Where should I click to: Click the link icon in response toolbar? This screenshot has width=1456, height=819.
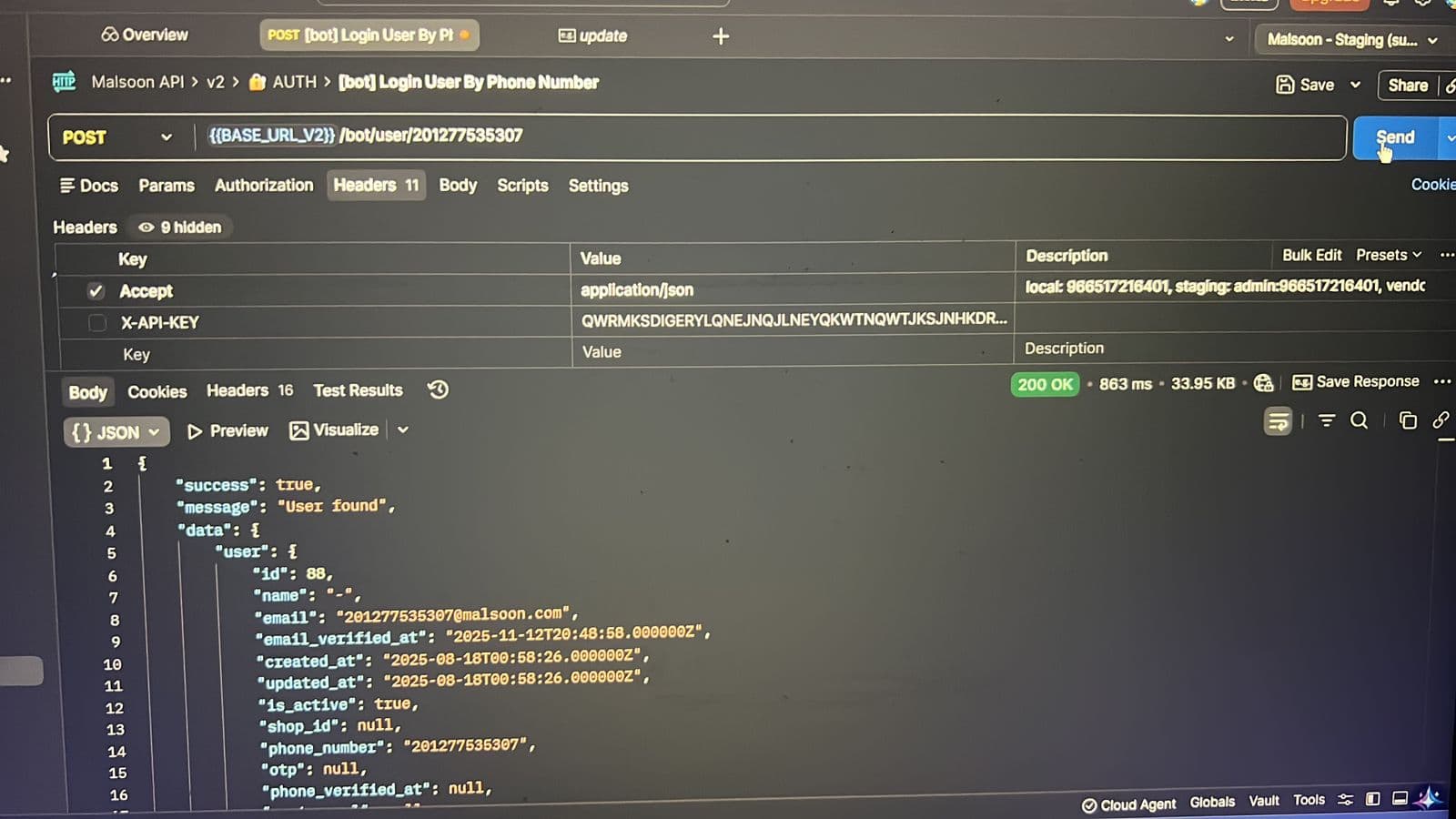tap(1440, 420)
